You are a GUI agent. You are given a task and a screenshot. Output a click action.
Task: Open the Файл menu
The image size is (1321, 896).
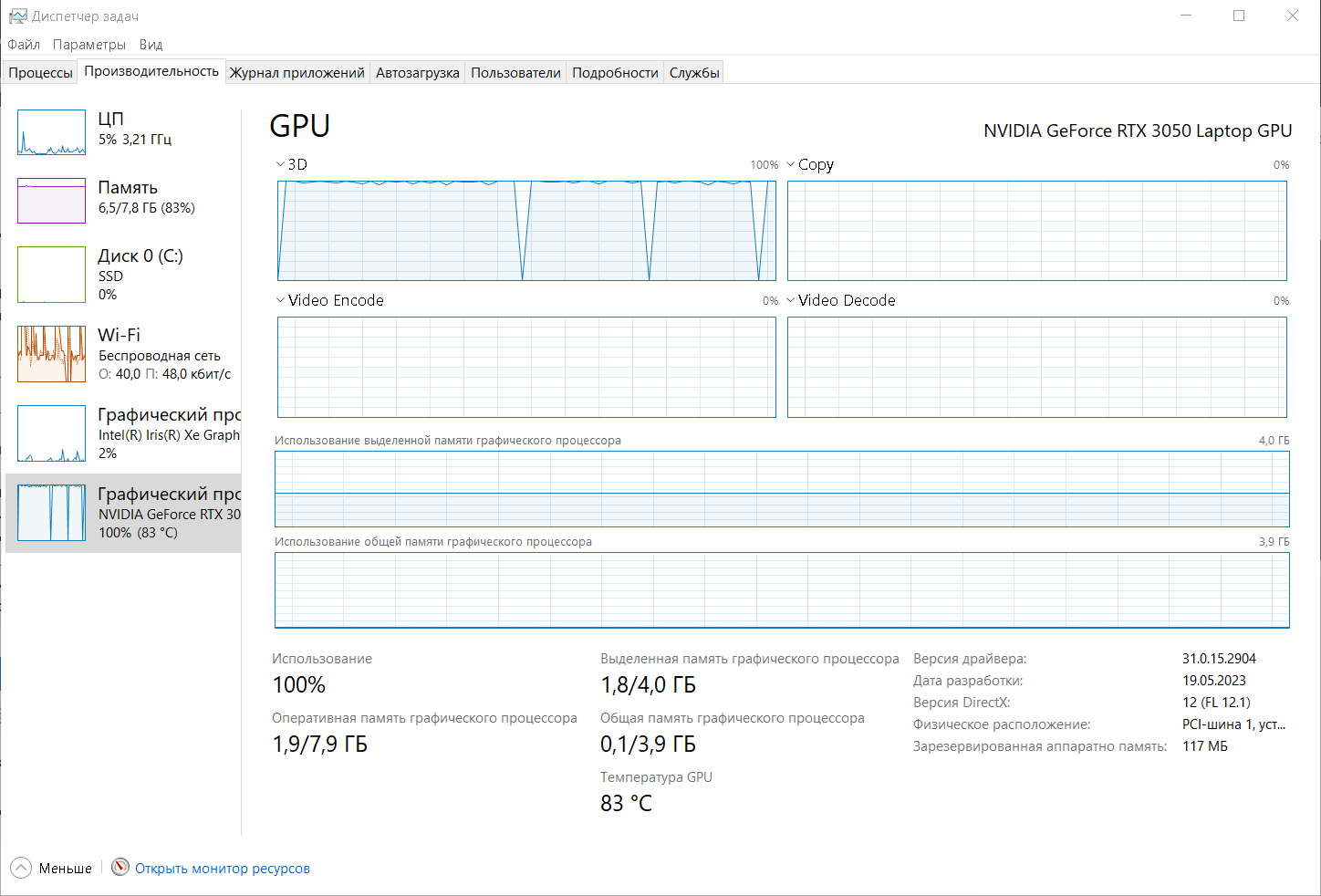(x=24, y=44)
